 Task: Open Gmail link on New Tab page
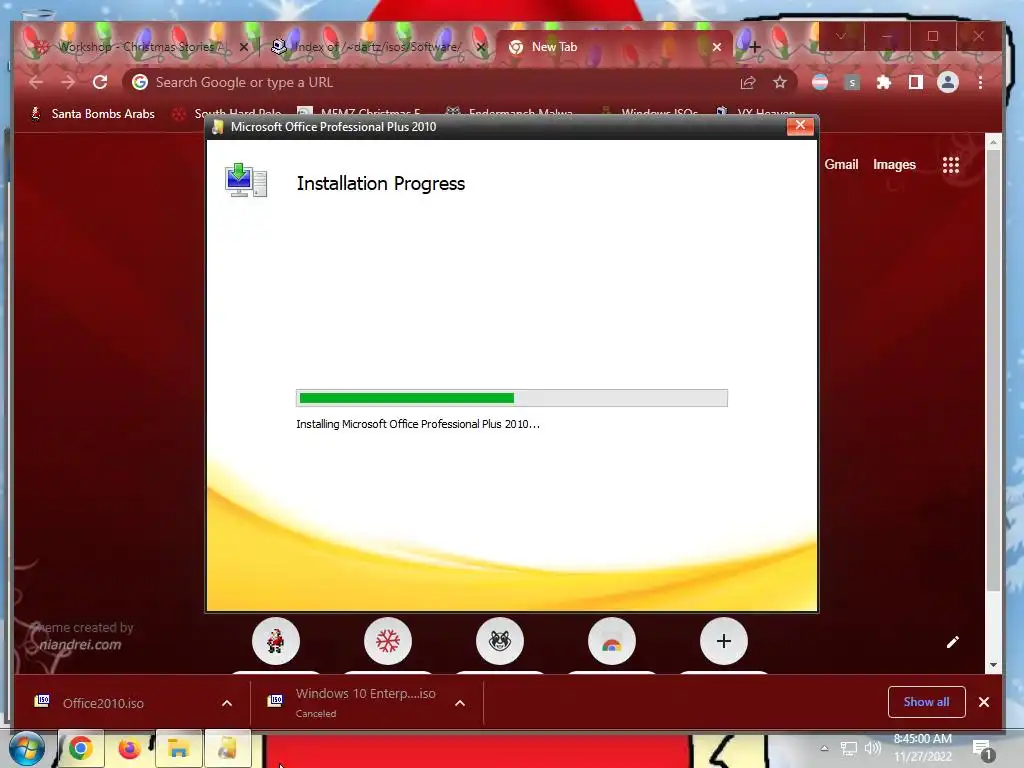pyautogui.click(x=841, y=165)
